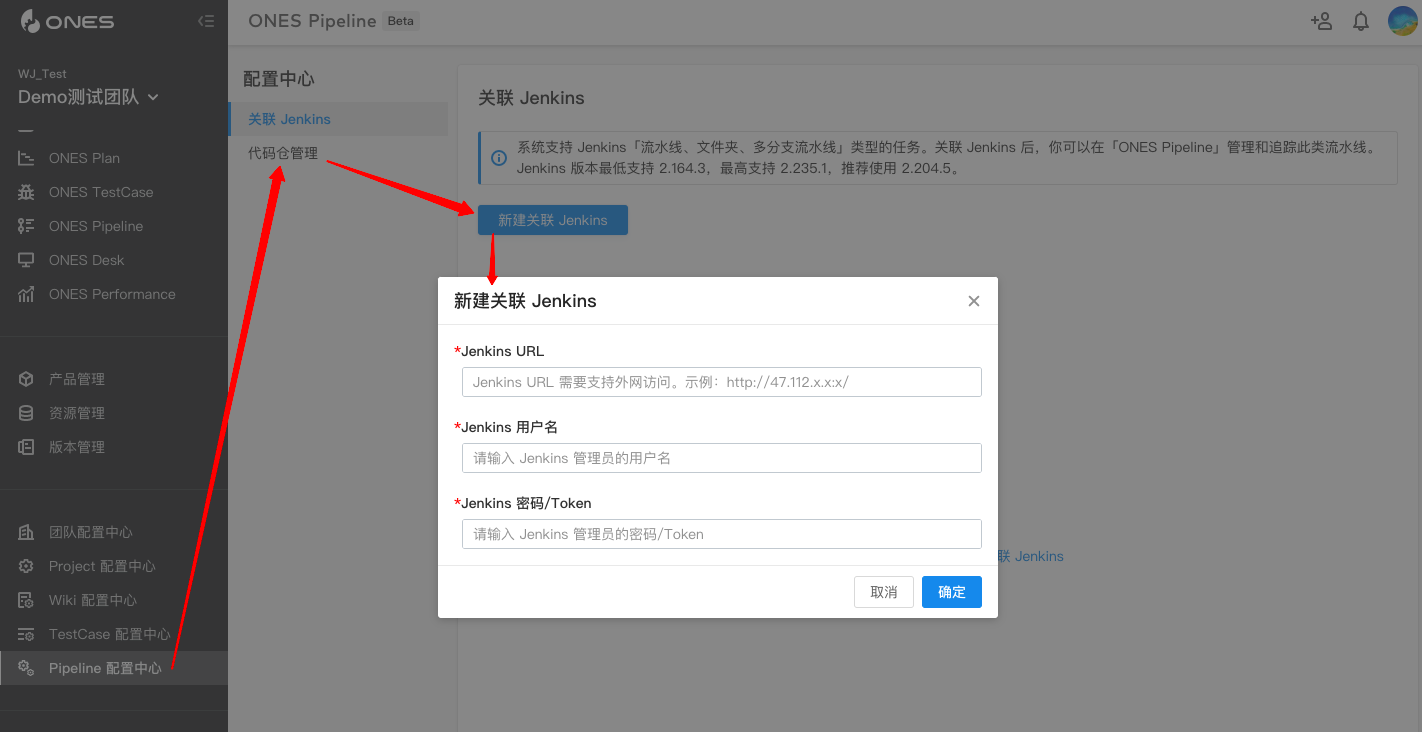Expand the Demo测试团队 team switcher
The height and width of the screenshot is (732, 1422).
(88, 97)
